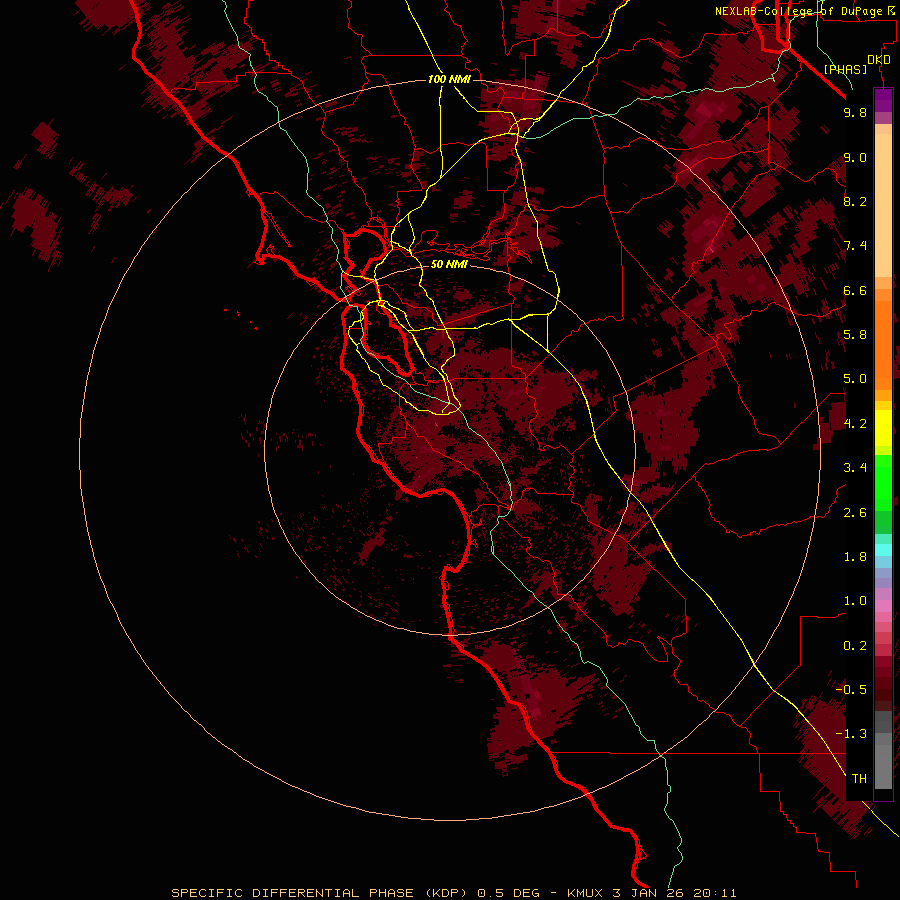Viewport: 900px width, 900px height.
Task: Click the 50 NMI range ring label
Action: (449, 264)
